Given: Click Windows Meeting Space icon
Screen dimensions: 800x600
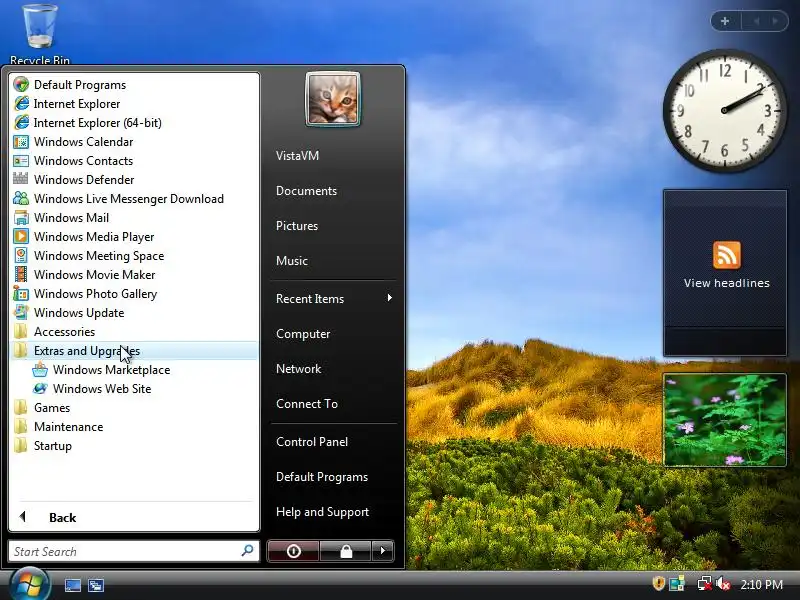Looking at the screenshot, I should [21, 256].
